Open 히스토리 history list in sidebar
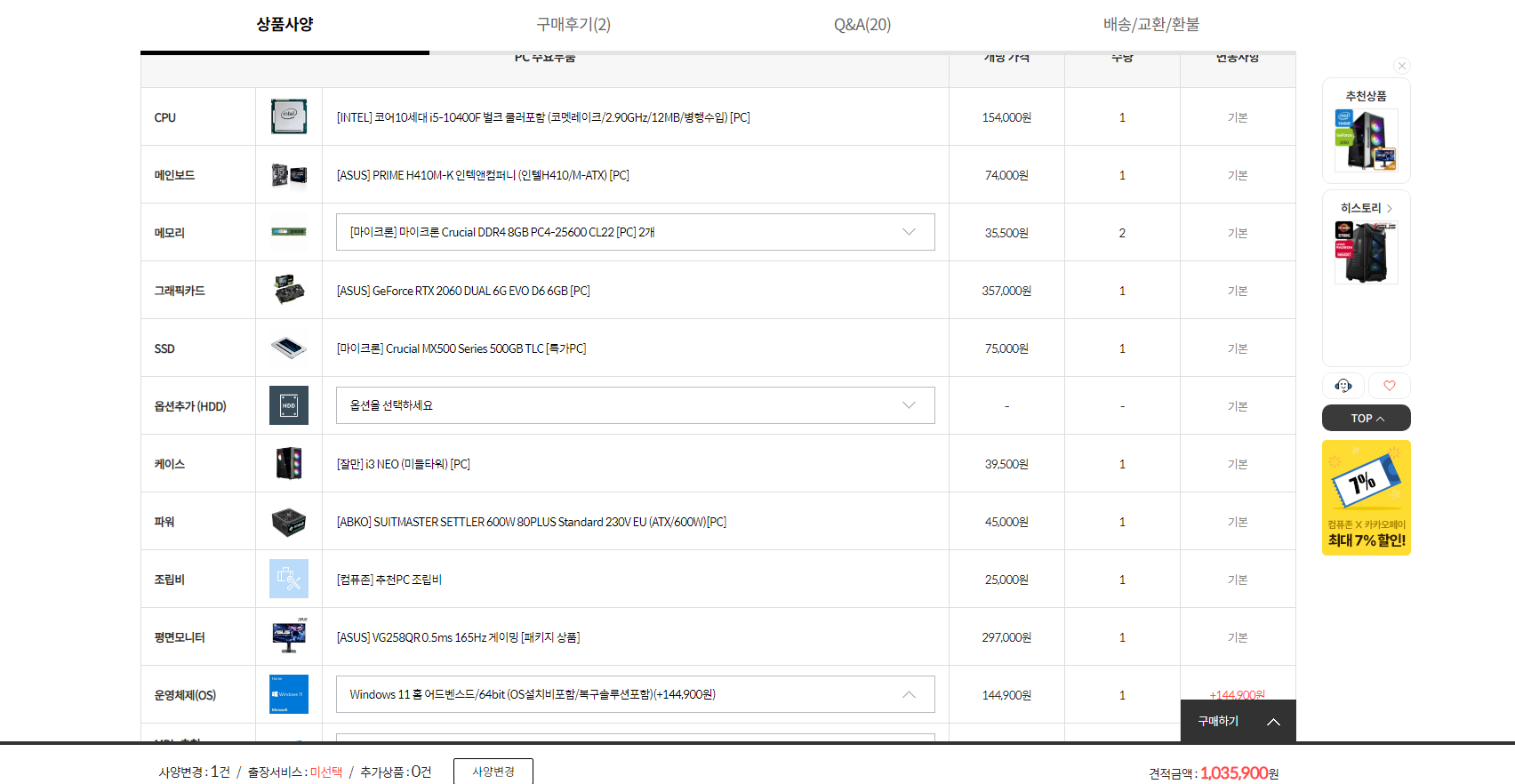This screenshot has height=784, width=1515. [1367, 208]
